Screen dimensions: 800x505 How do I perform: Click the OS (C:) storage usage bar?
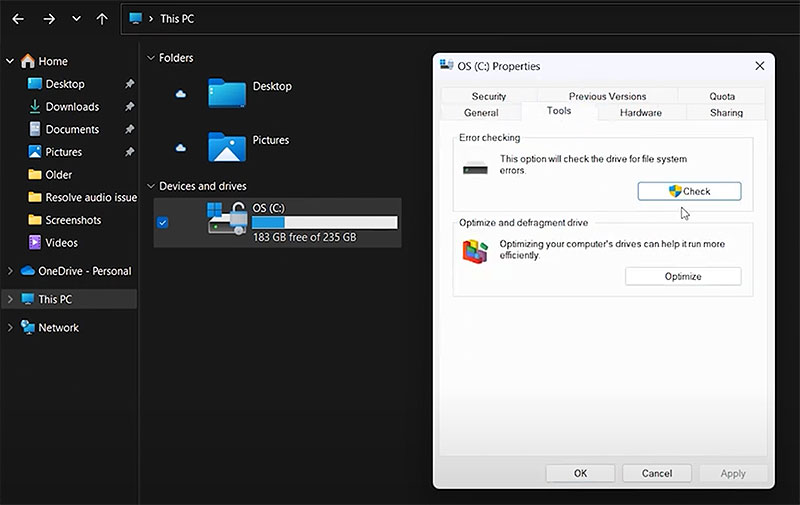(x=324, y=222)
